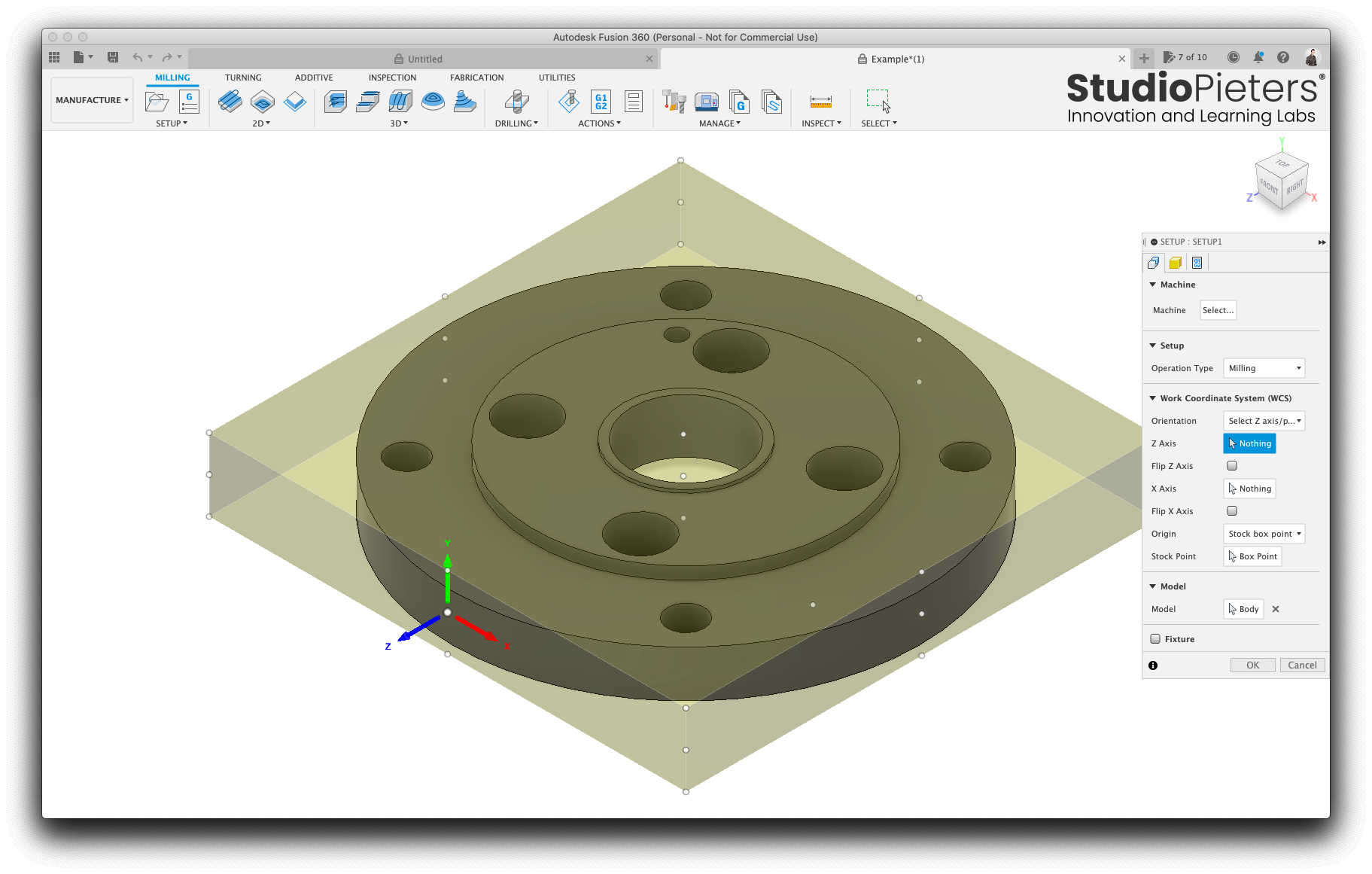Select the Contour 3D toolpath icon

click(433, 101)
